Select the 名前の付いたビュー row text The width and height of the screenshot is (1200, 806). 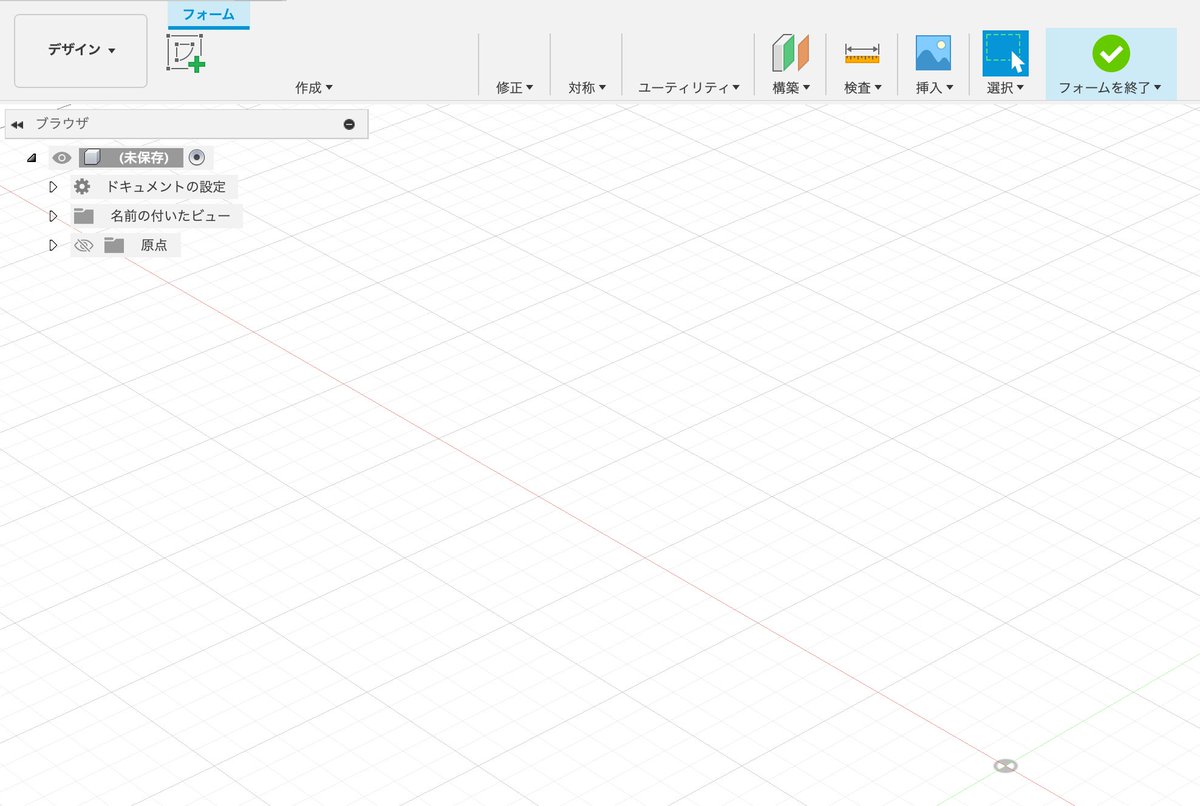(x=170, y=216)
